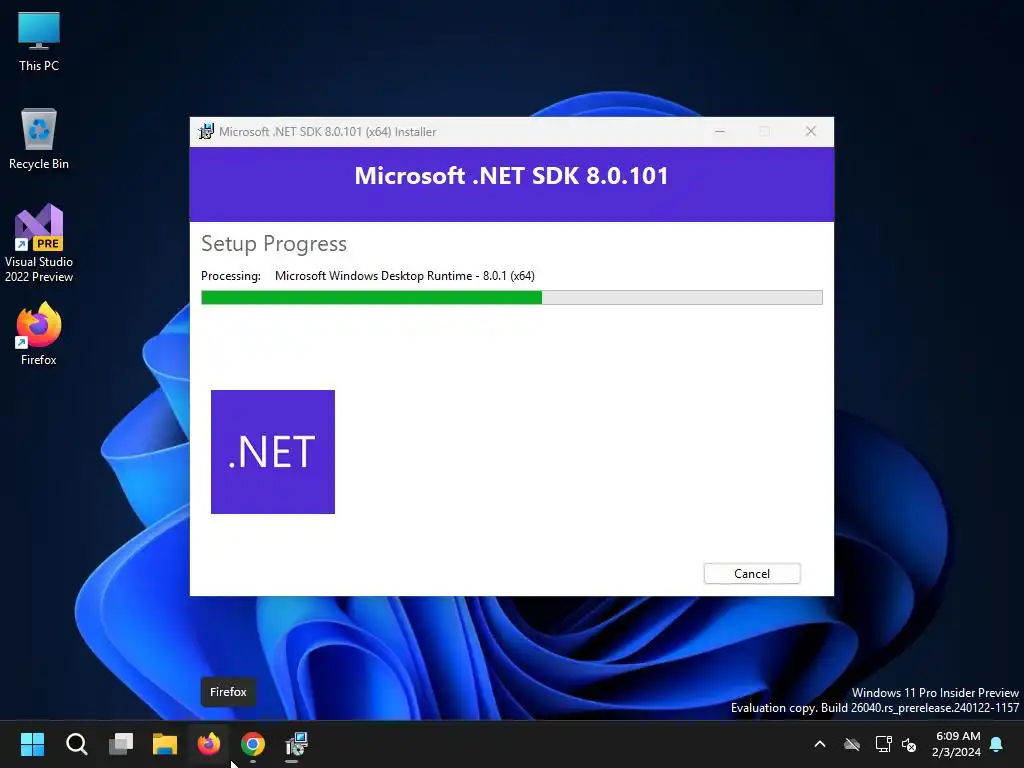The height and width of the screenshot is (768, 1024).
Task: Show hidden system tray icons
Action: pos(820,744)
